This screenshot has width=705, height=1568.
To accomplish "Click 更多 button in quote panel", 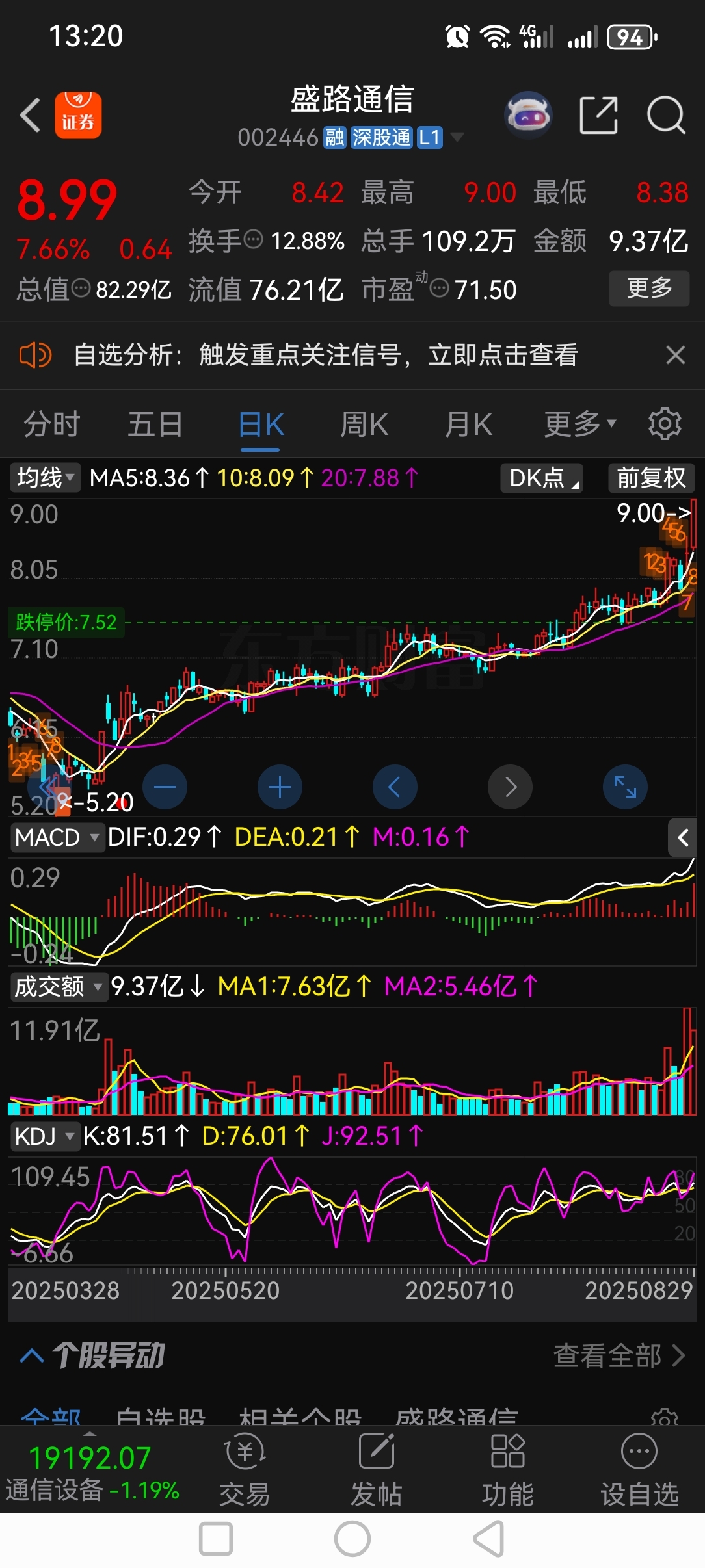I will 649,288.
